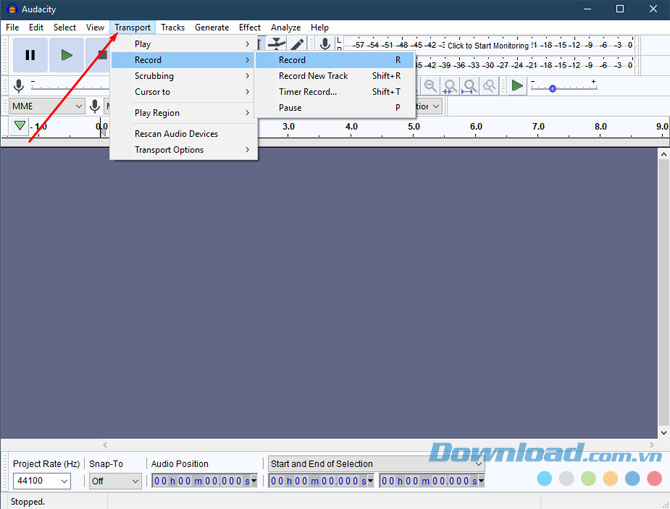Click the Zoom Out magnifier icon
The width and height of the screenshot is (670, 509).
point(430,86)
